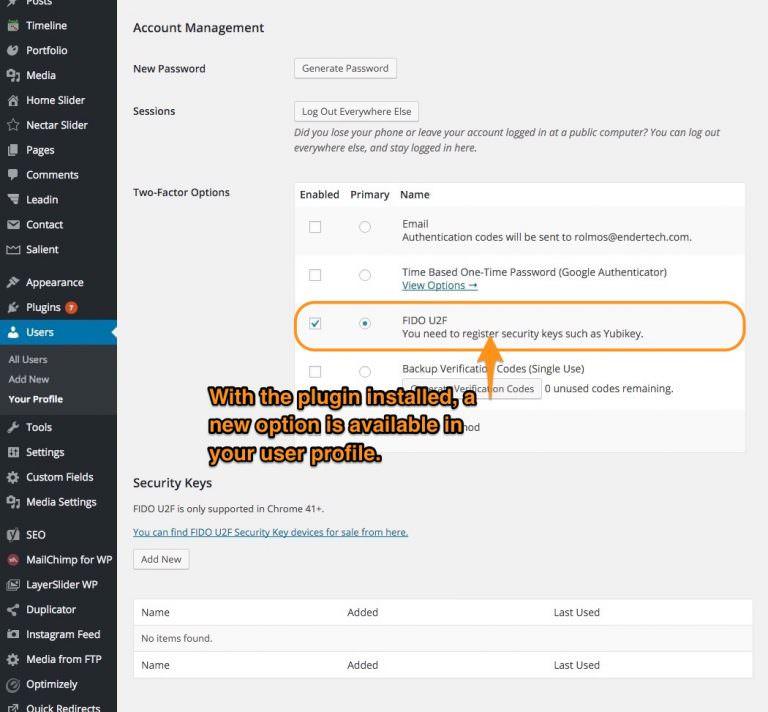Click the Comments speech bubble icon
Image resolution: width=768 pixels, height=712 pixels.
click(x=13, y=175)
